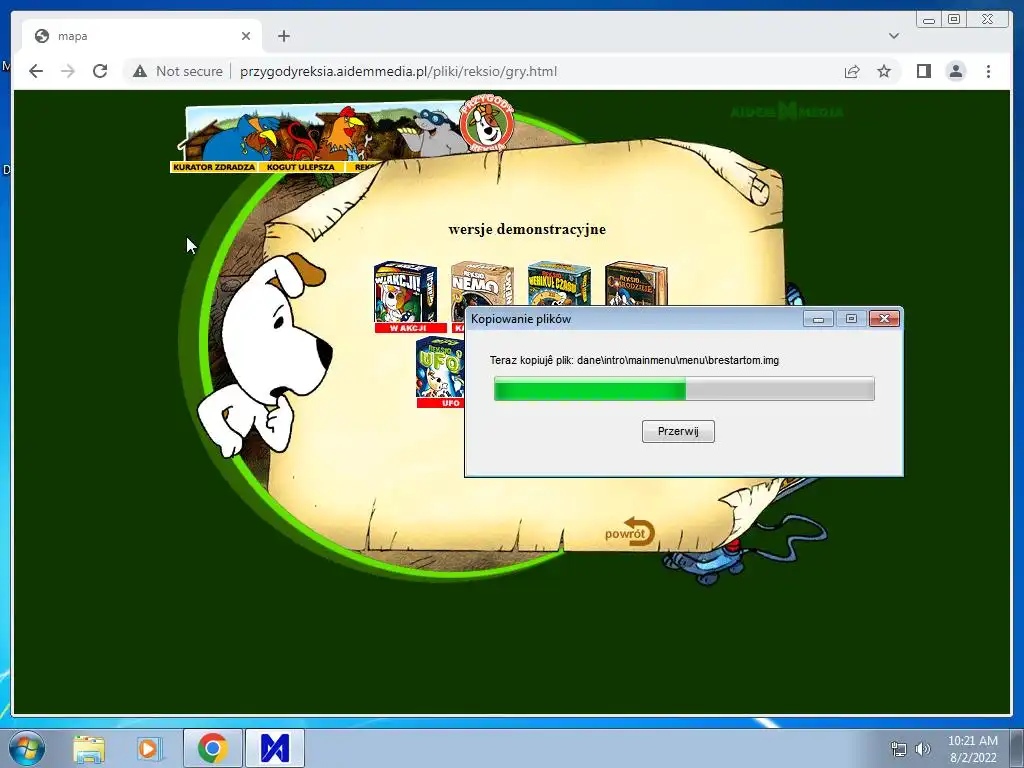
Task: Open the Reksio W Akcji game box
Action: point(405,291)
